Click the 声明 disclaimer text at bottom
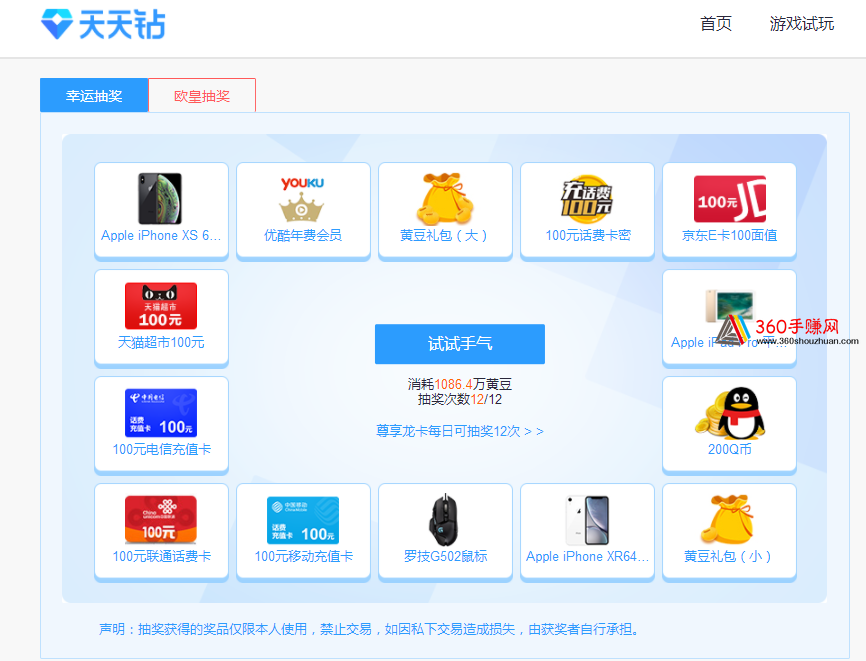866x661 pixels. pyautogui.click(x=368, y=629)
